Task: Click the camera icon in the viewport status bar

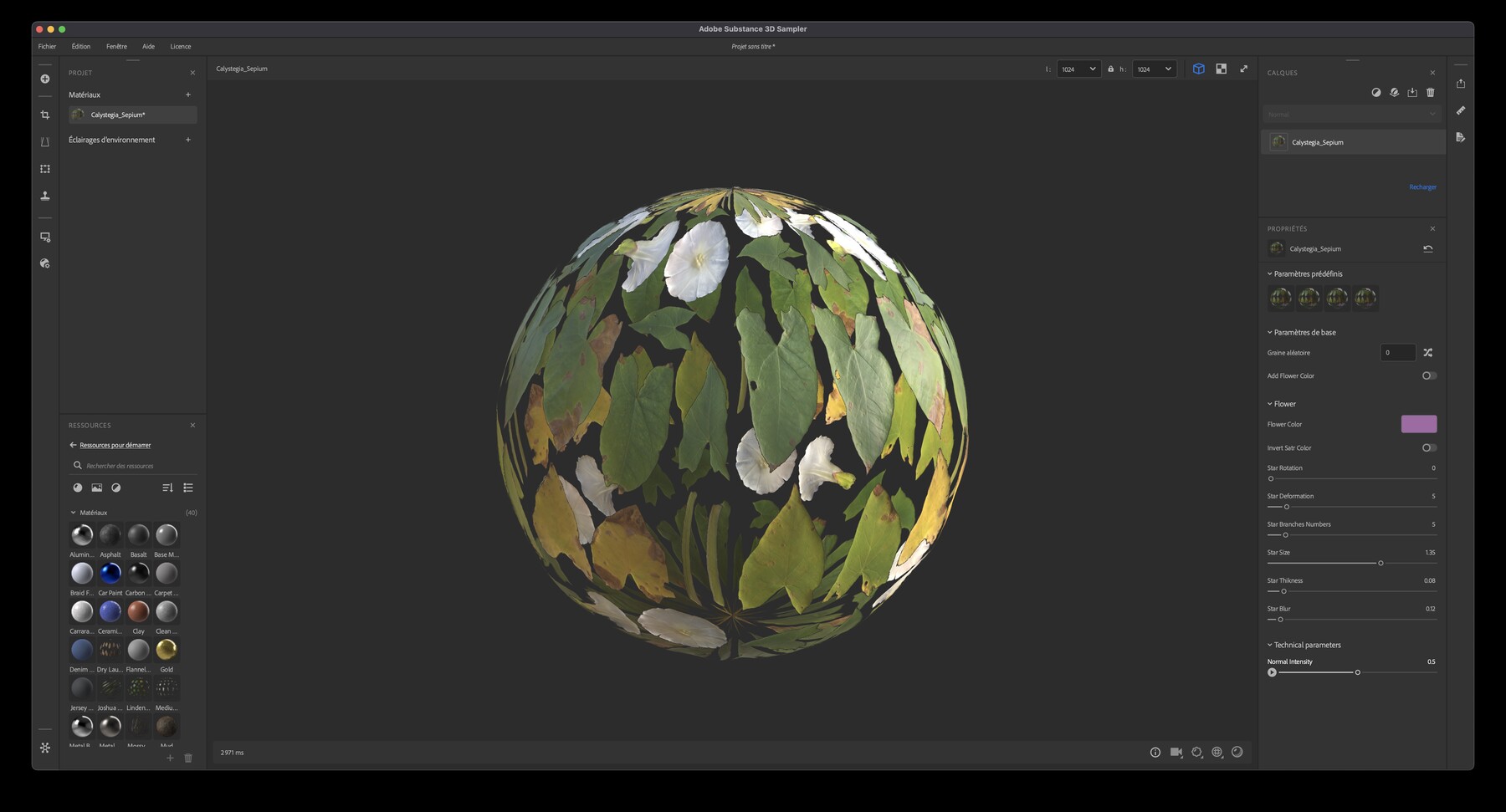Action: click(1176, 752)
